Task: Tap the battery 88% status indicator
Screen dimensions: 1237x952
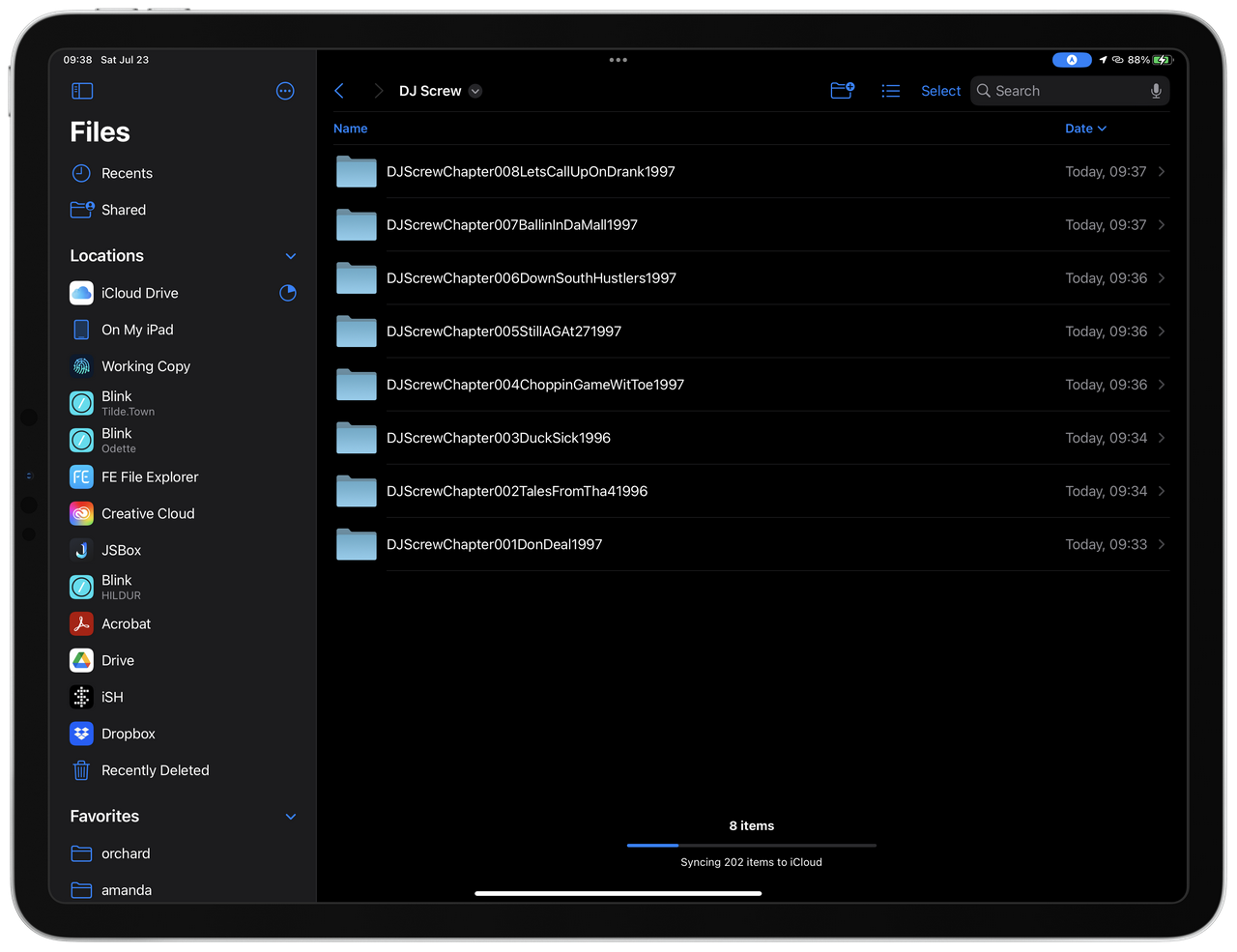Action: click(1150, 60)
